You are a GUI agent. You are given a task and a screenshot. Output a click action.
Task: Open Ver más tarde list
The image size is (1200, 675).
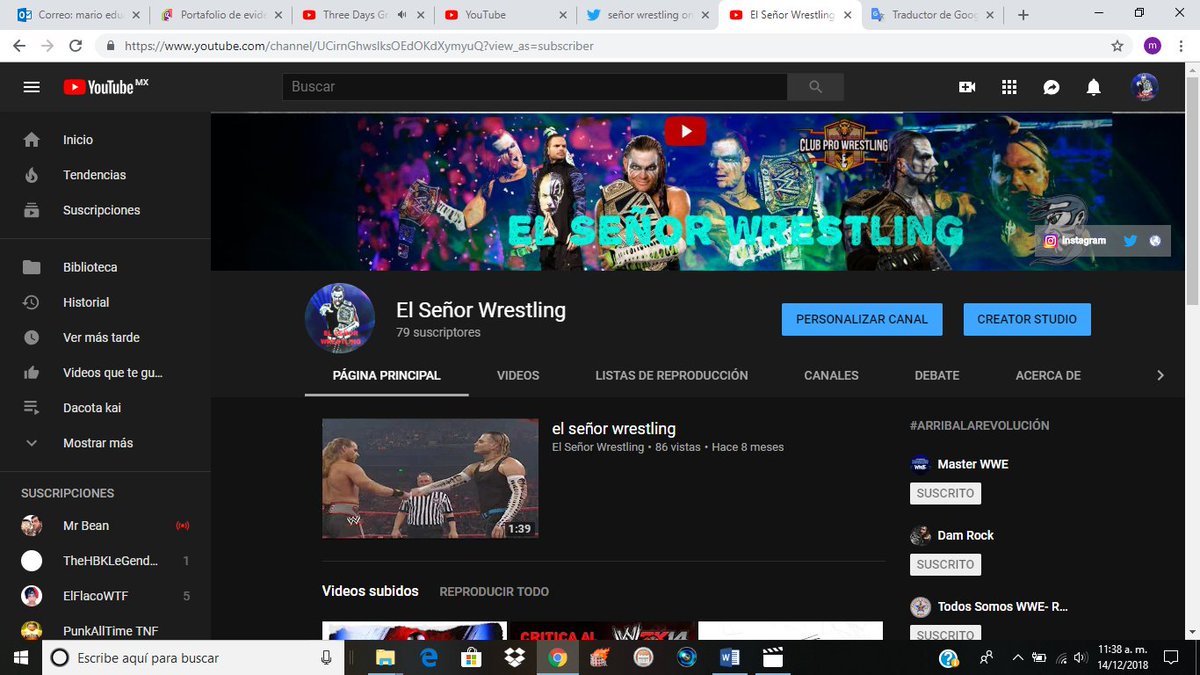[x=105, y=337]
